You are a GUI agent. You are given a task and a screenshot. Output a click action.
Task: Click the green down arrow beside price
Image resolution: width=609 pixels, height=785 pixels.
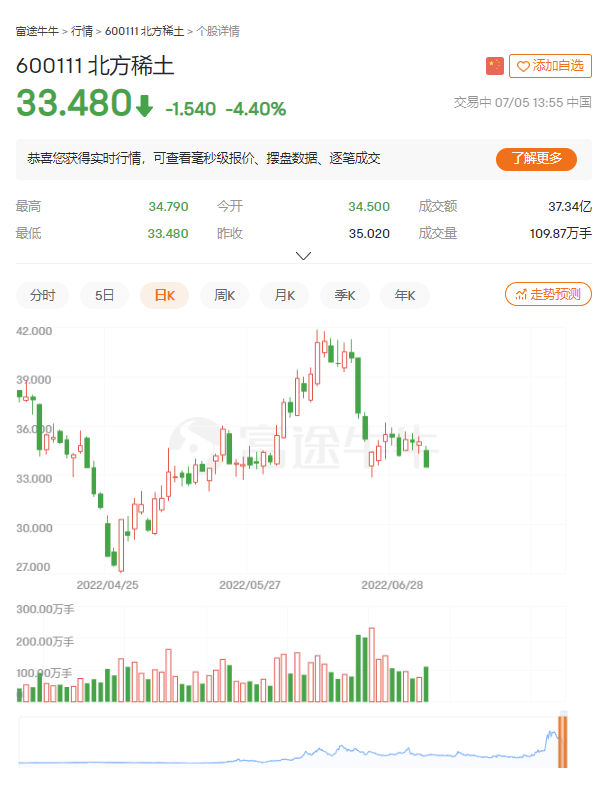(x=145, y=106)
